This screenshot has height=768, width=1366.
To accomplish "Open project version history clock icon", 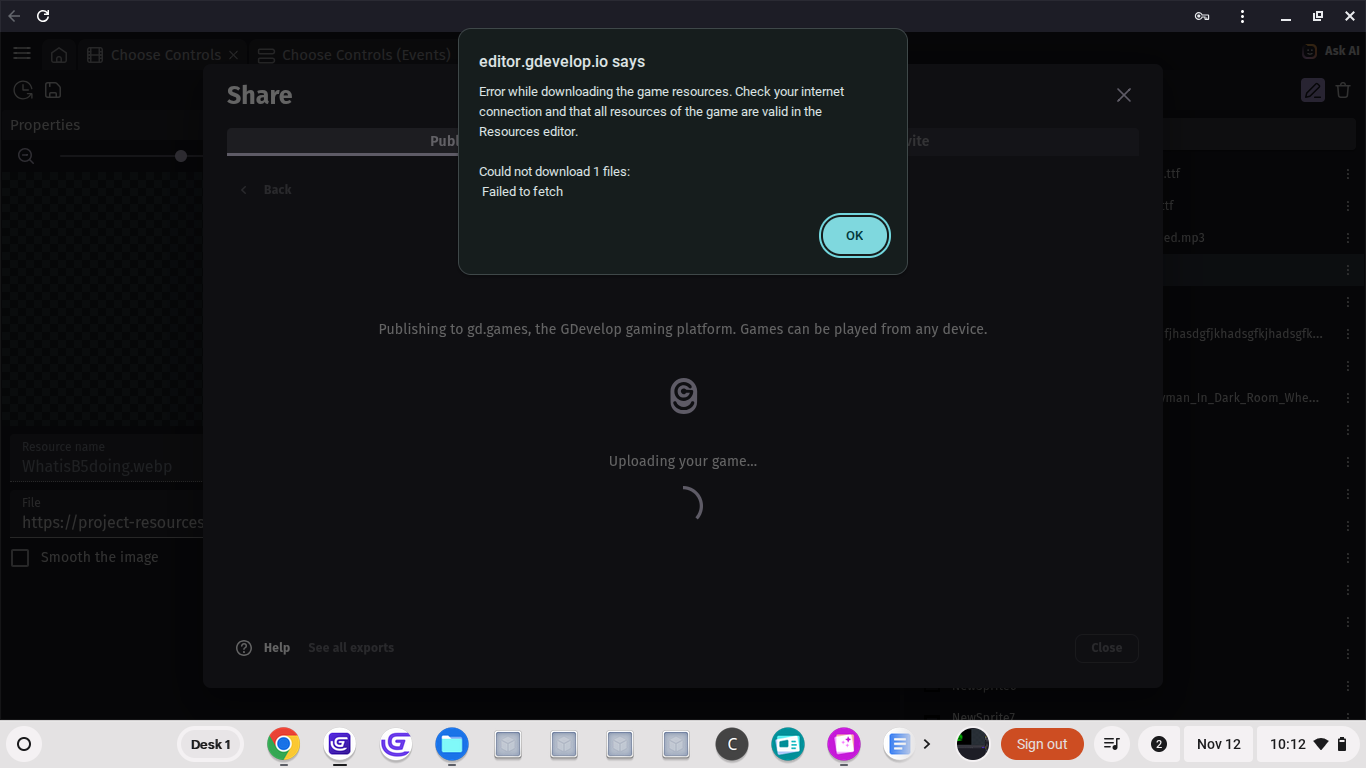I will pyautogui.click(x=22, y=90).
